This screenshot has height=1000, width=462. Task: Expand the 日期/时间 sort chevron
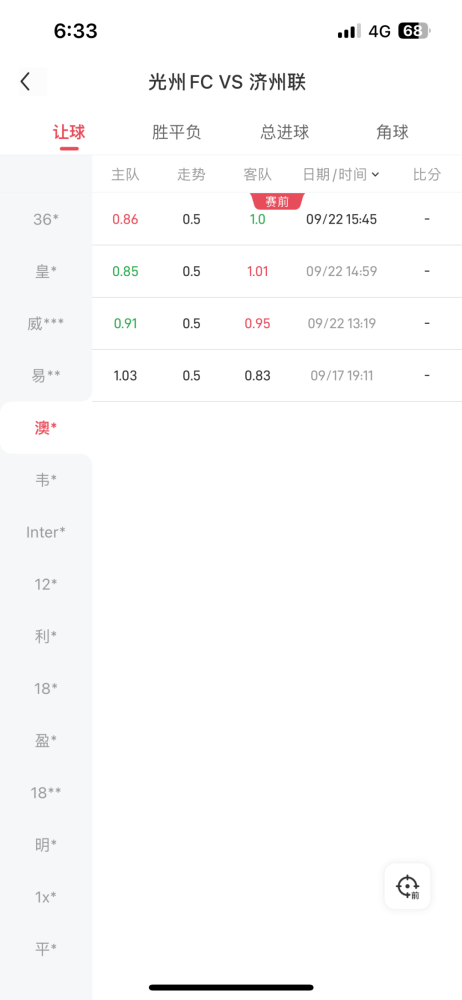[375, 175]
